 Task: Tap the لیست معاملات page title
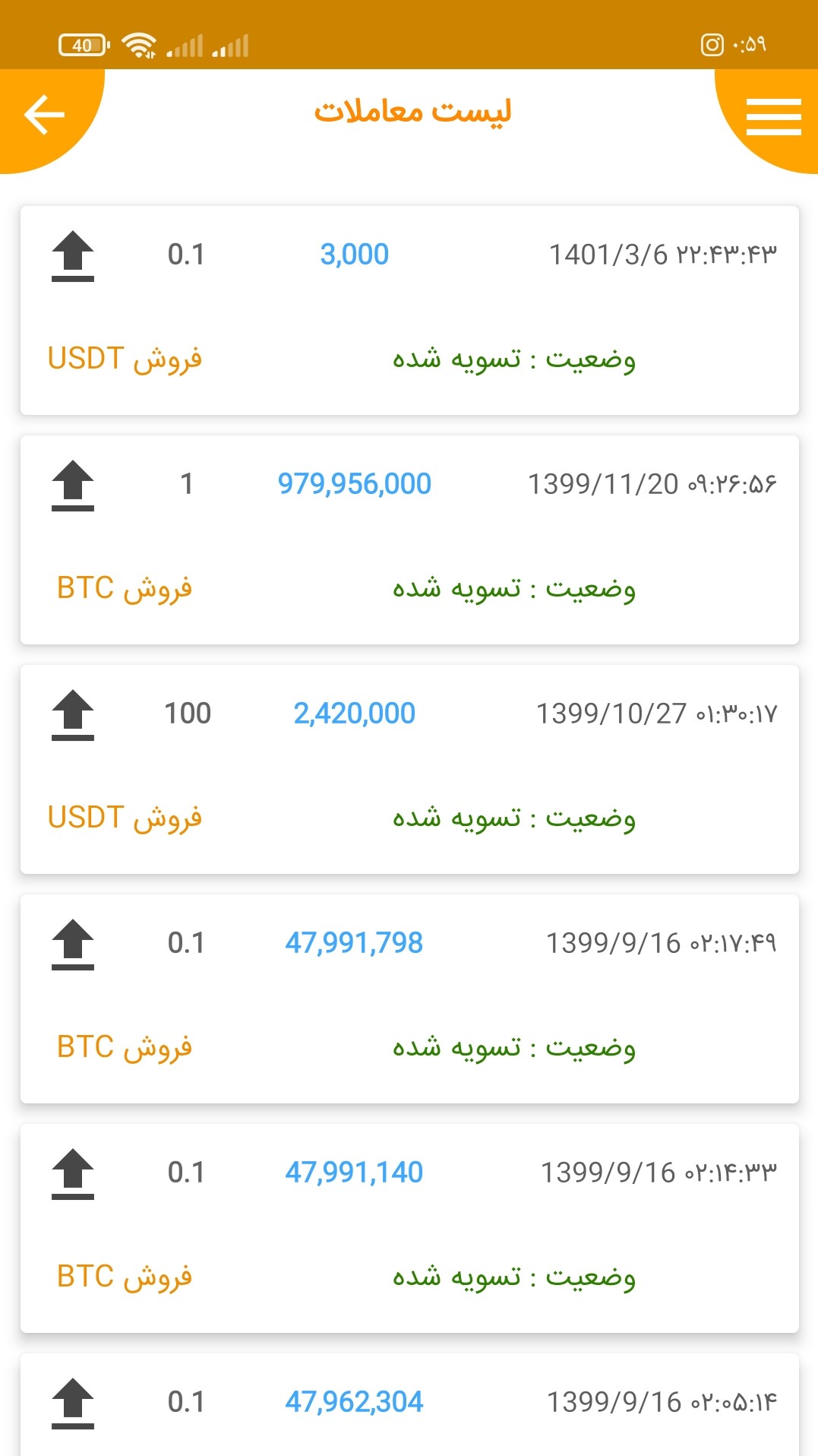click(412, 112)
